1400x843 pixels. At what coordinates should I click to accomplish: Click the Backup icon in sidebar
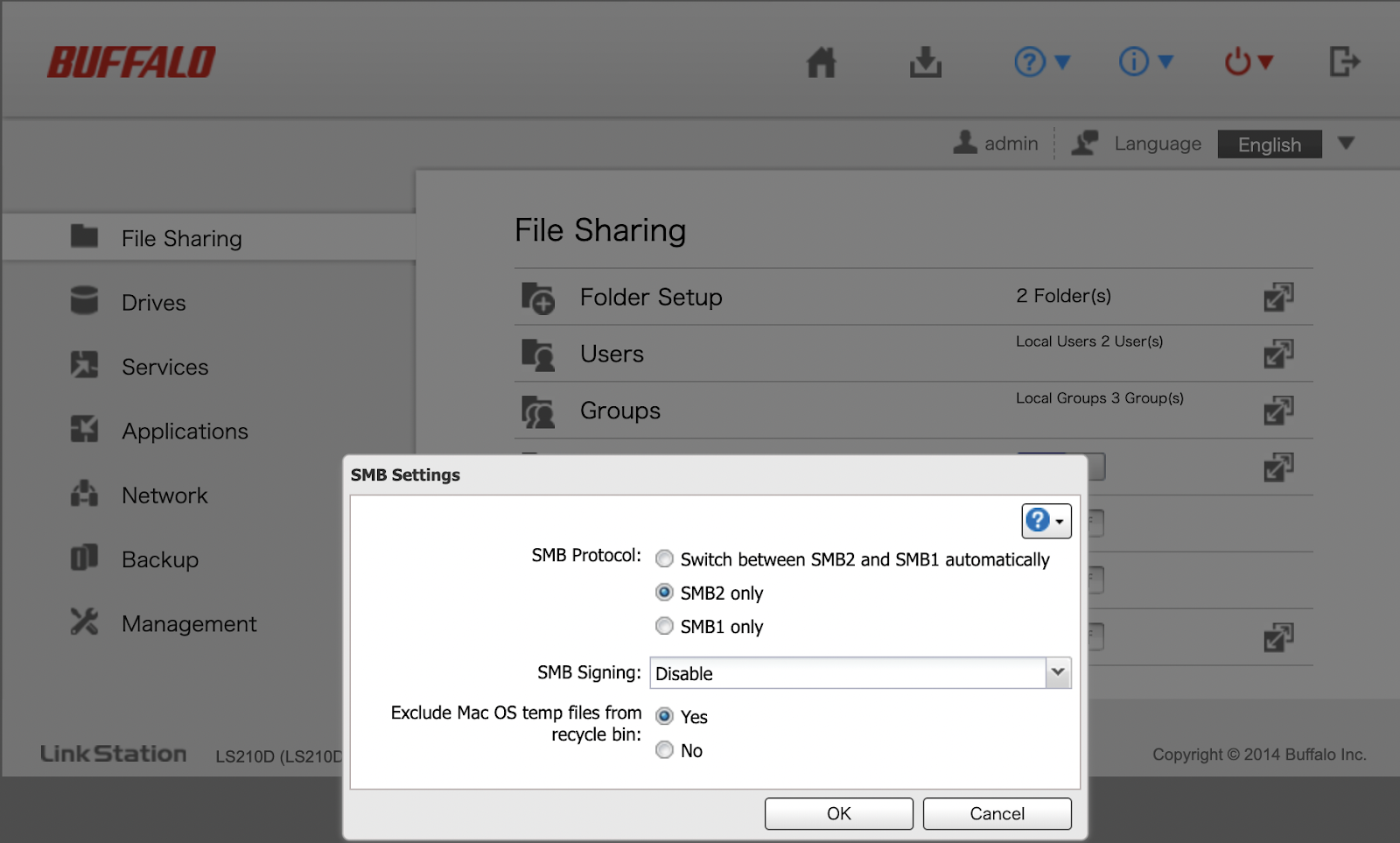coord(84,557)
